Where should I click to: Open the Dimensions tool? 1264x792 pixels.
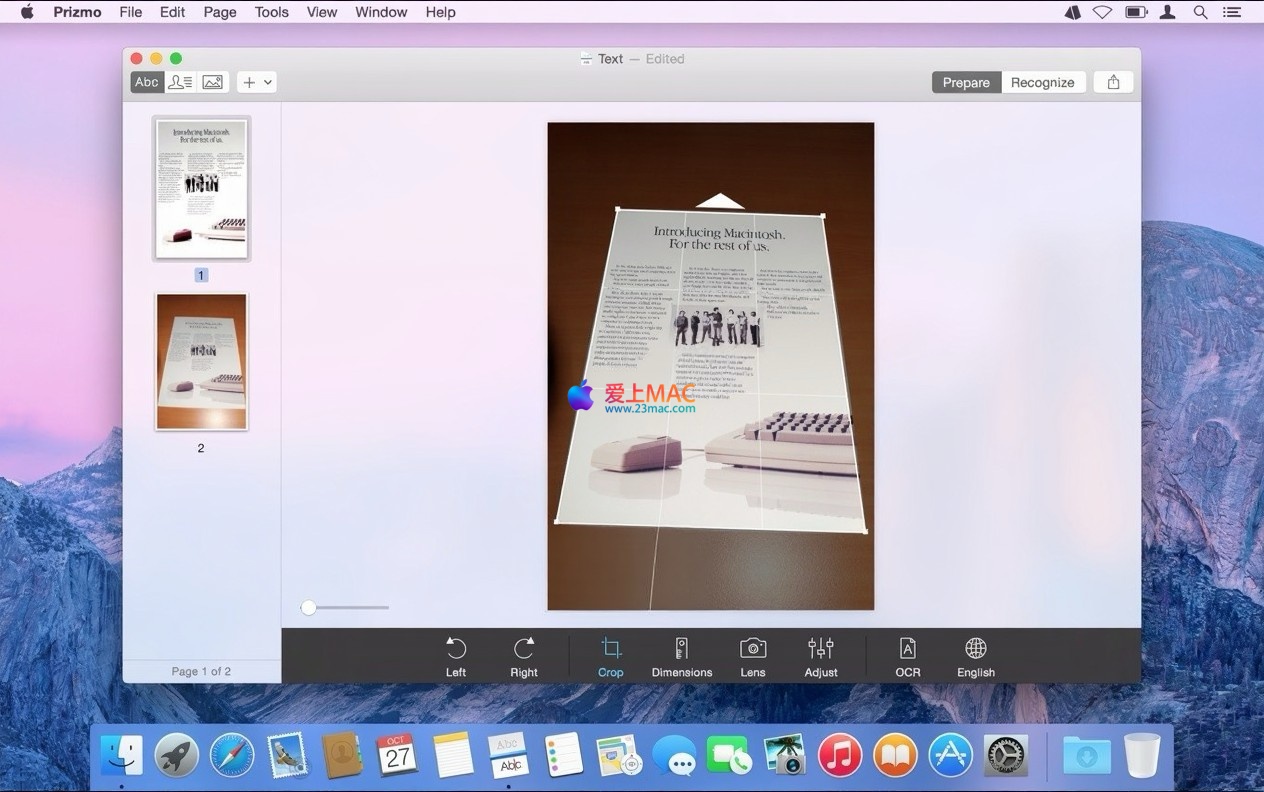pos(682,656)
